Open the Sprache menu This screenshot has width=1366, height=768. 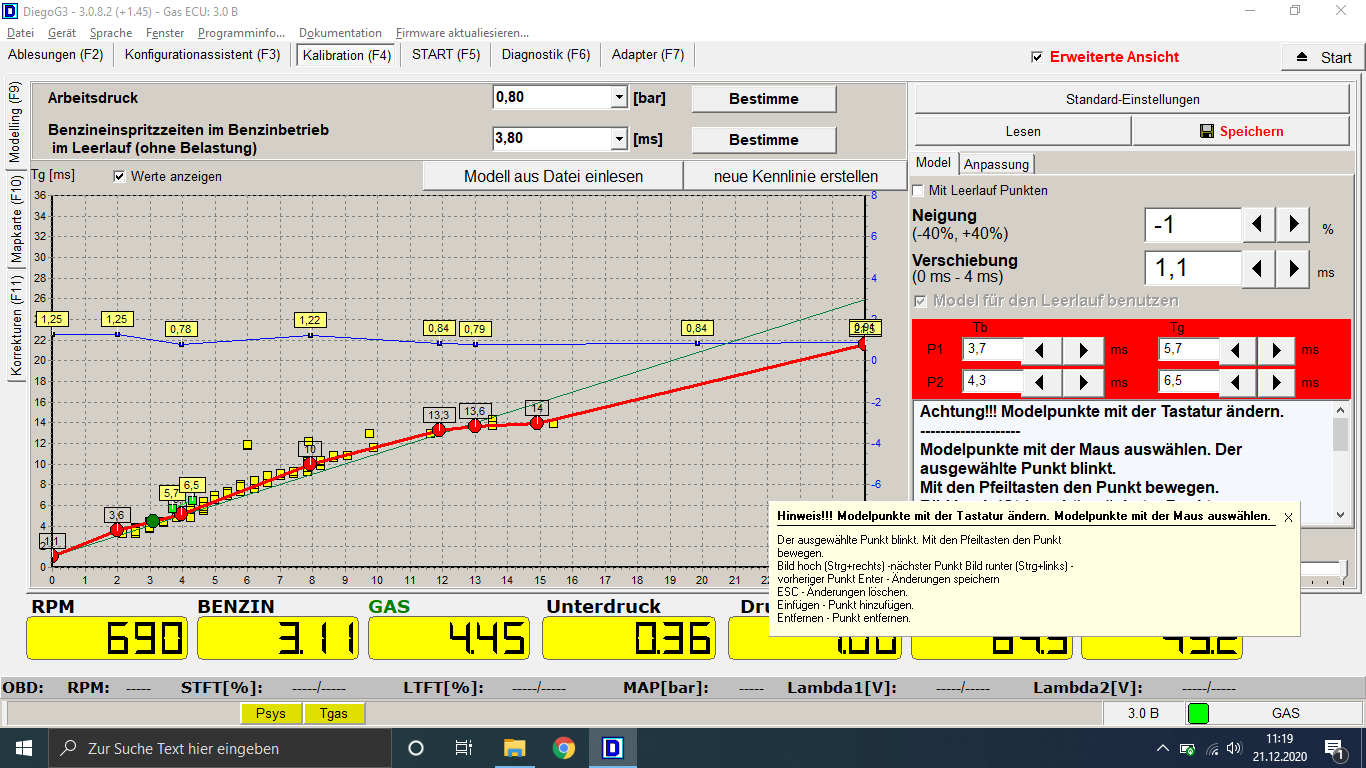111,33
